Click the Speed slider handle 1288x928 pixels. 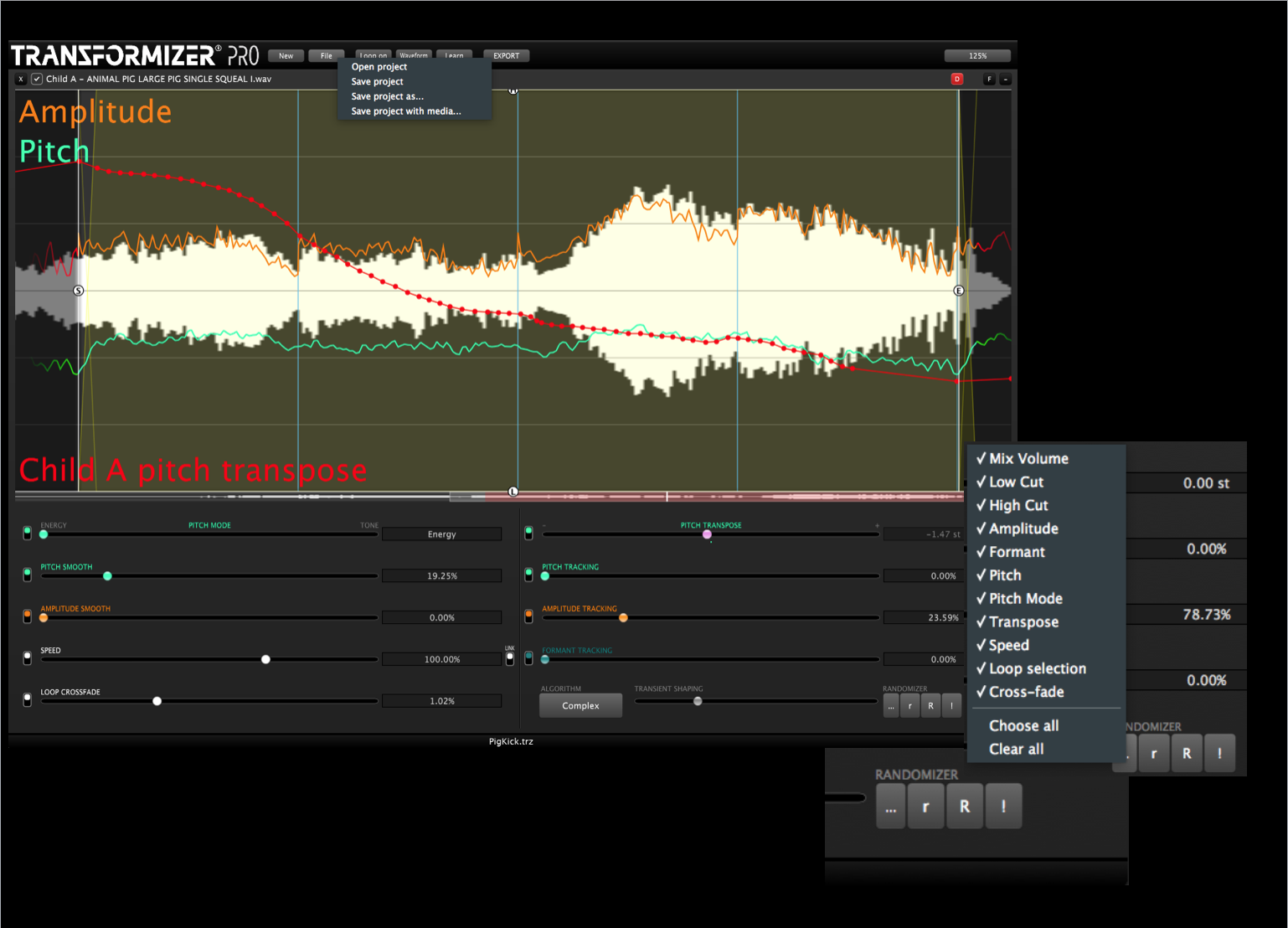point(265,659)
